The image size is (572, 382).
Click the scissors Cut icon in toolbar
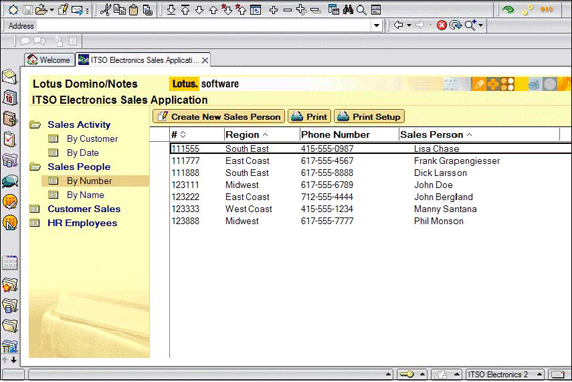(x=105, y=9)
